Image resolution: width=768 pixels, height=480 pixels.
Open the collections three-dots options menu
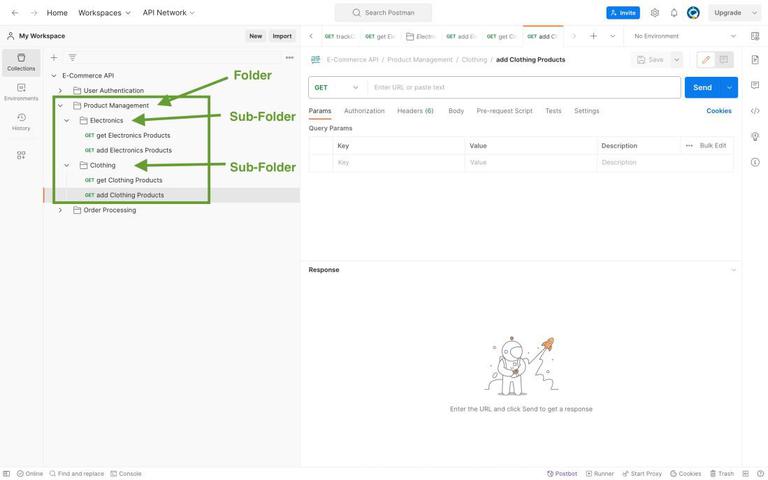pyautogui.click(x=289, y=57)
